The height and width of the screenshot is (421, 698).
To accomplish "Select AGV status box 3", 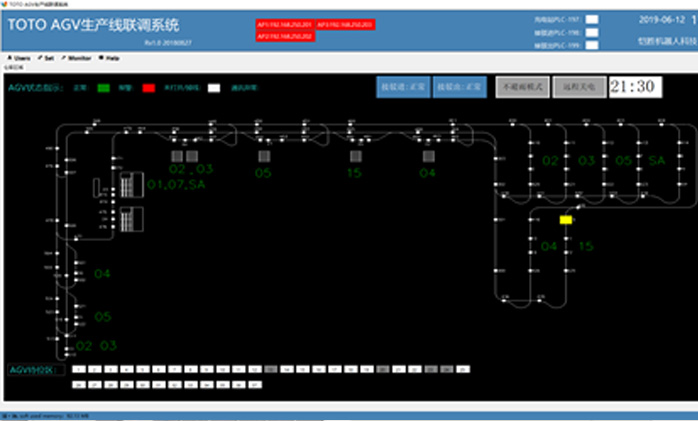I will (x=111, y=369).
